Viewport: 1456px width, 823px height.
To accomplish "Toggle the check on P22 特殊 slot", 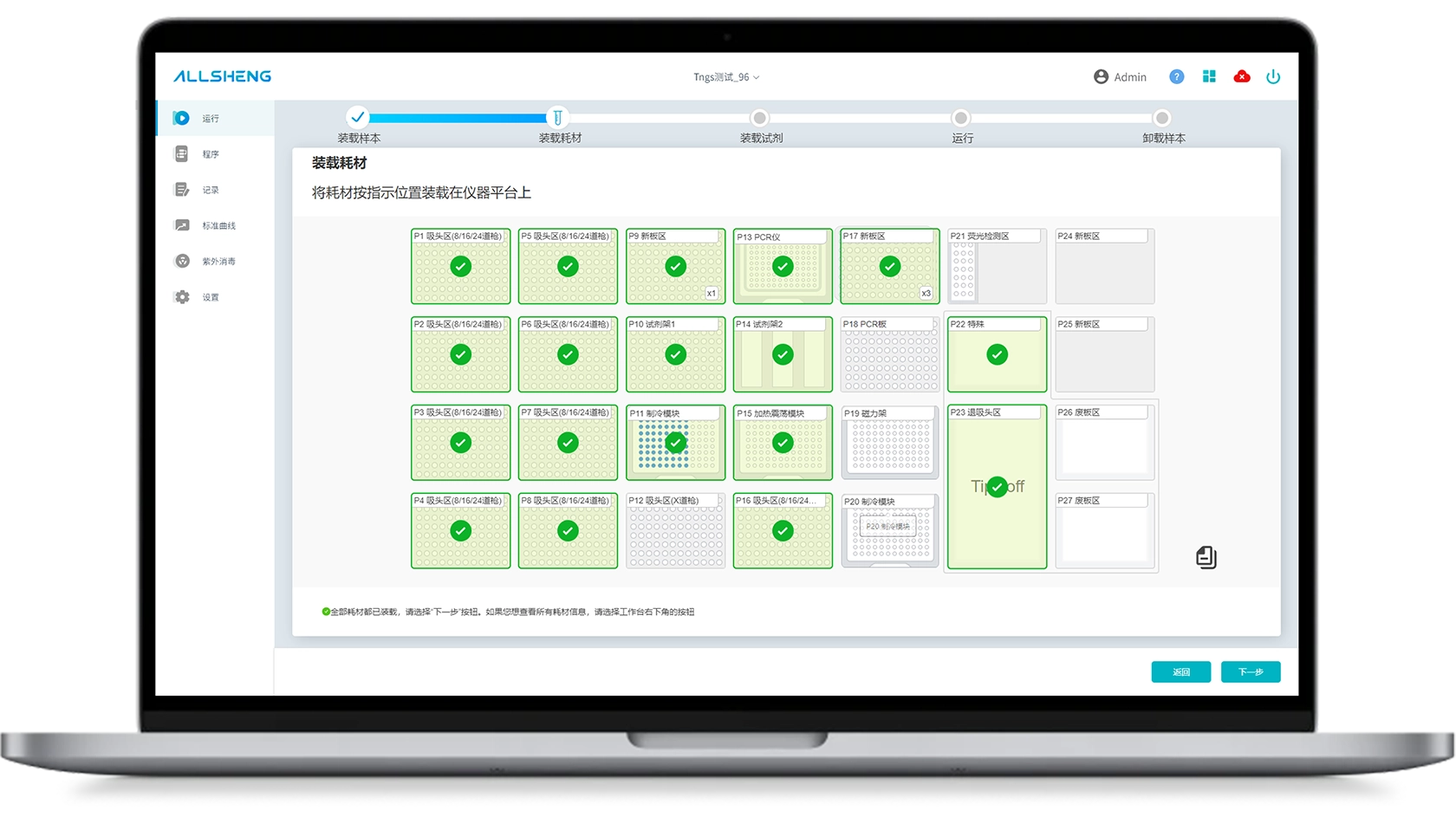I will coord(997,354).
